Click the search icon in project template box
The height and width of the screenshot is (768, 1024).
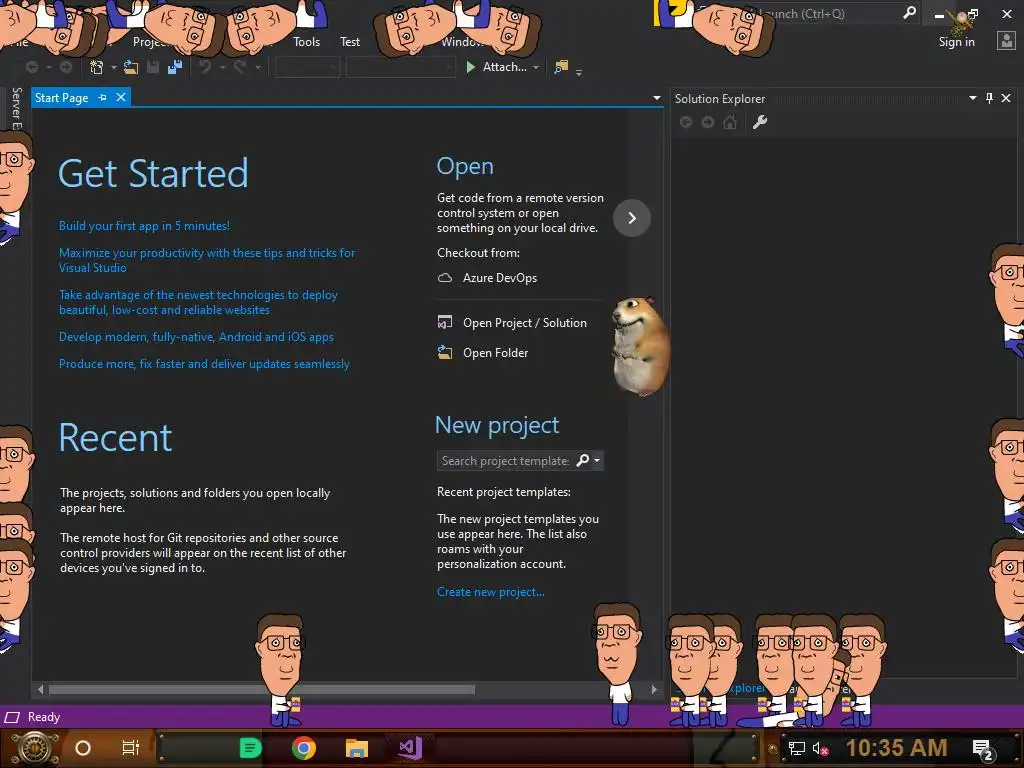pos(583,460)
